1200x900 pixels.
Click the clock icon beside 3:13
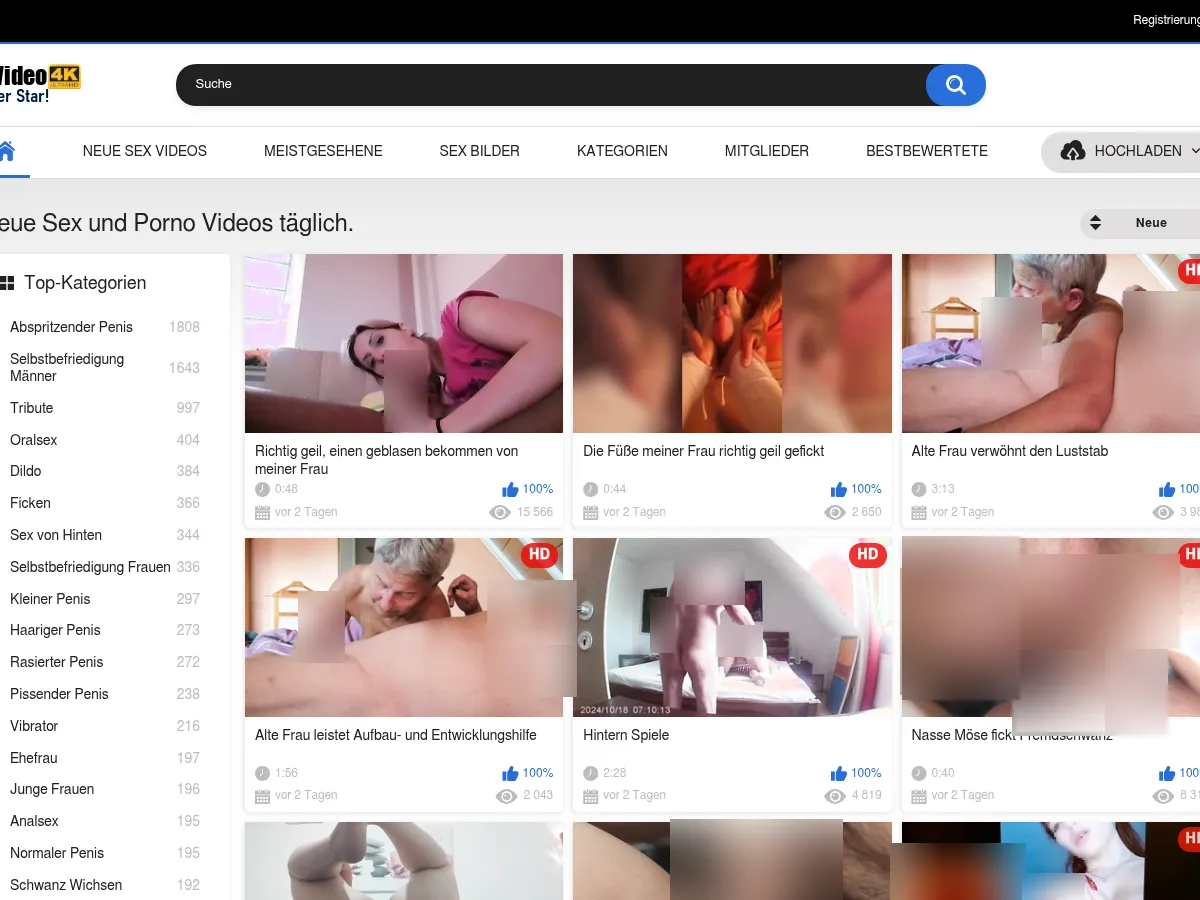tap(918, 490)
